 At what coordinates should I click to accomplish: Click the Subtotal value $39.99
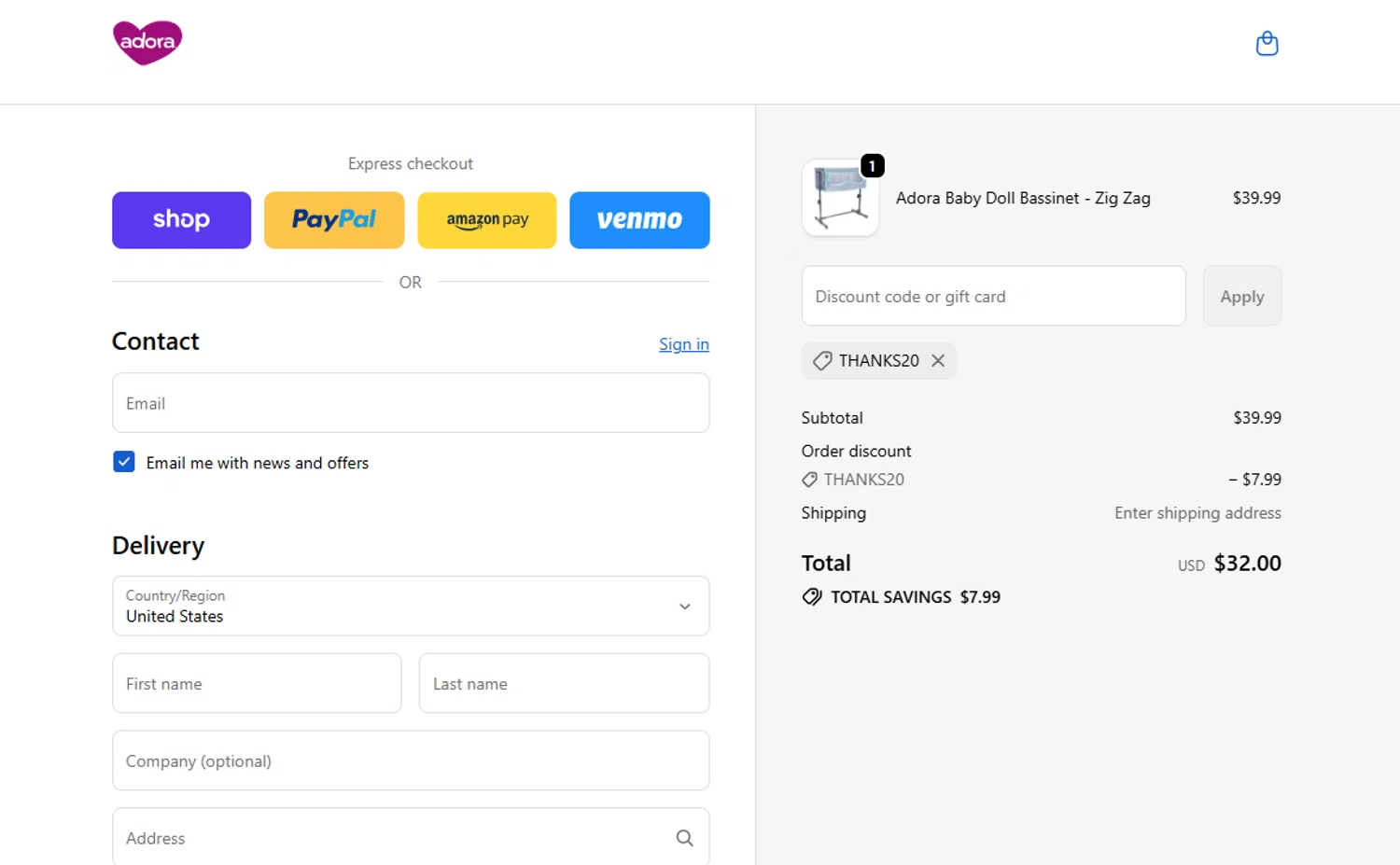1257,418
